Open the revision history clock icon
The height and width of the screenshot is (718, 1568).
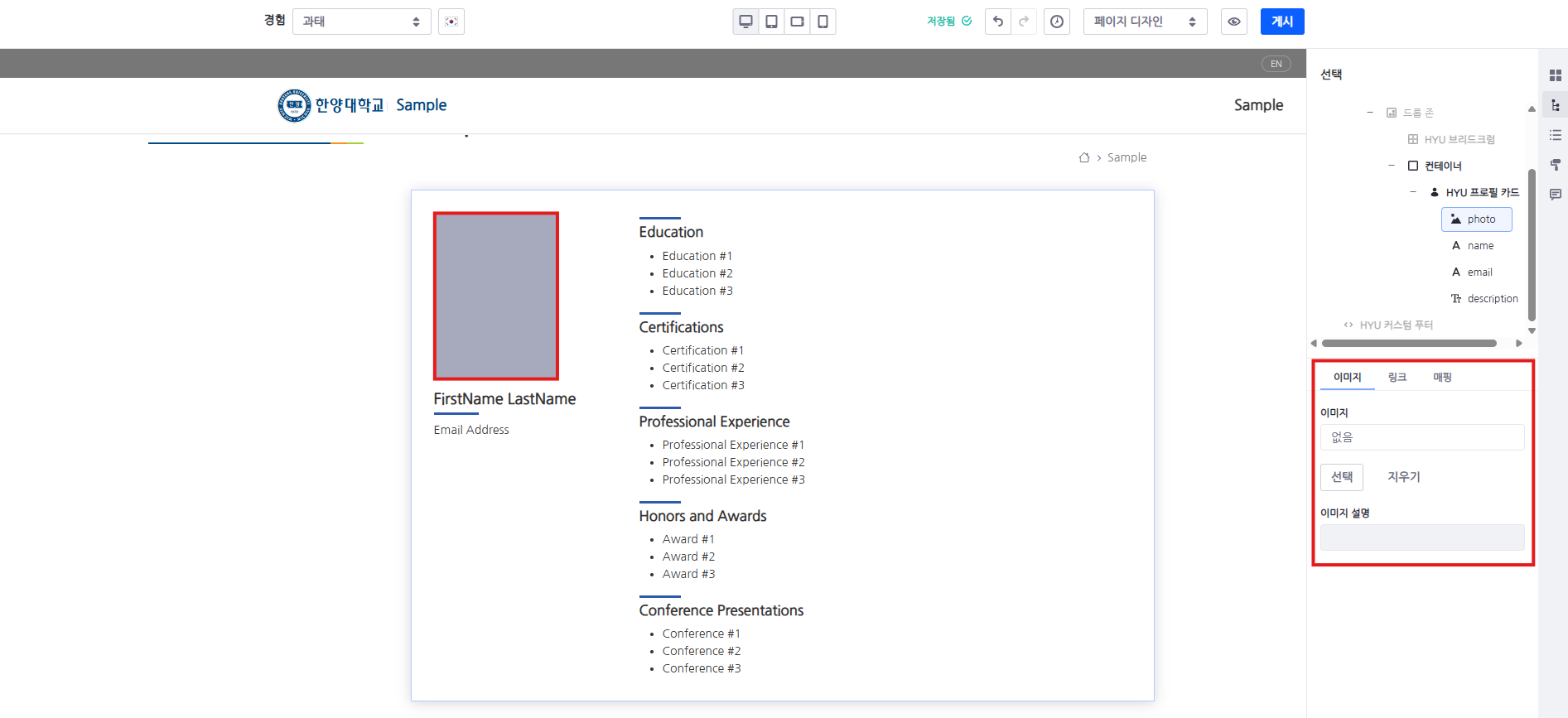(x=1057, y=22)
